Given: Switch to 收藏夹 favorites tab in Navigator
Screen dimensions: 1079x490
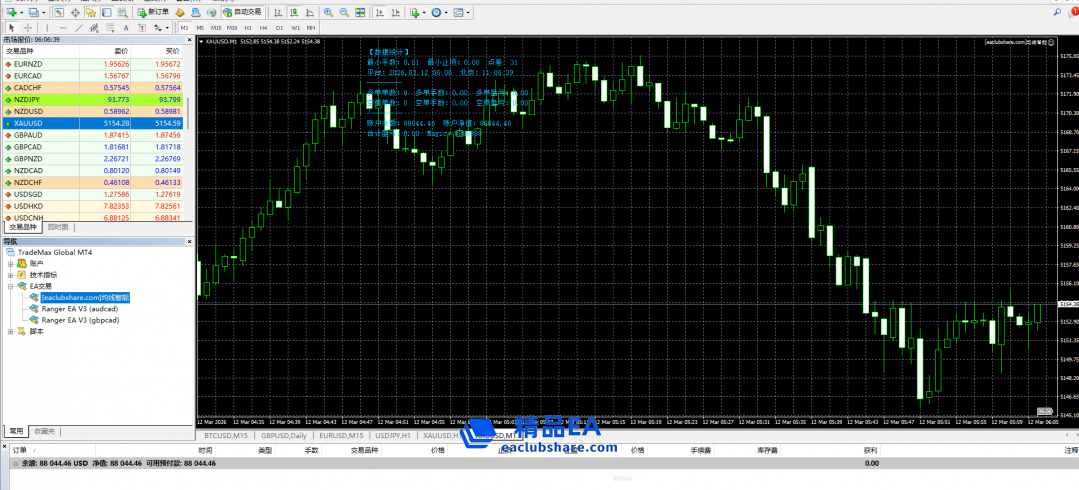Looking at the screenshot, I should click(x=46, y=432).
